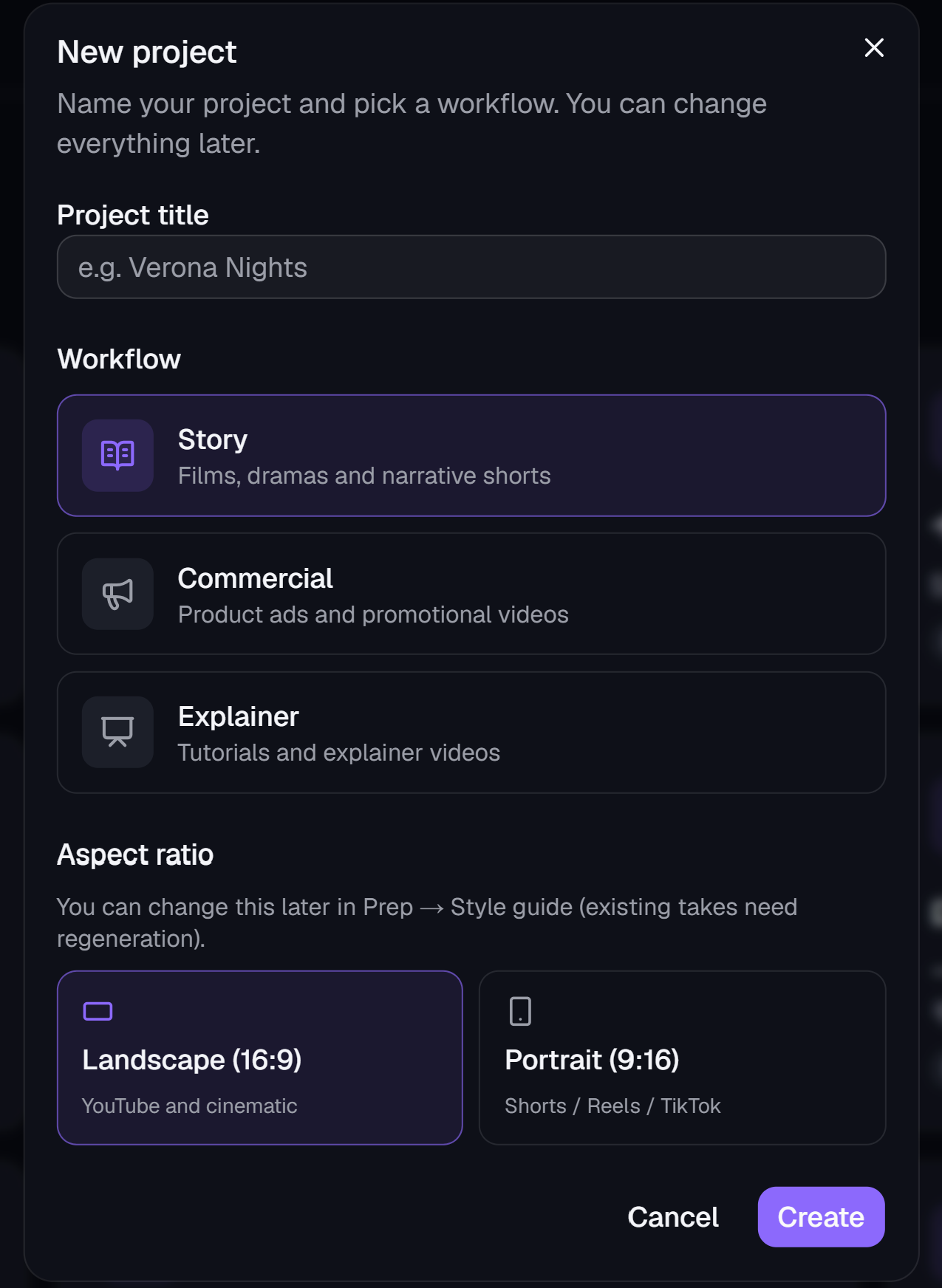This screenshot has height=1288, width=942.
Task: Select the Story workflow option
Action: pos(471,456)
